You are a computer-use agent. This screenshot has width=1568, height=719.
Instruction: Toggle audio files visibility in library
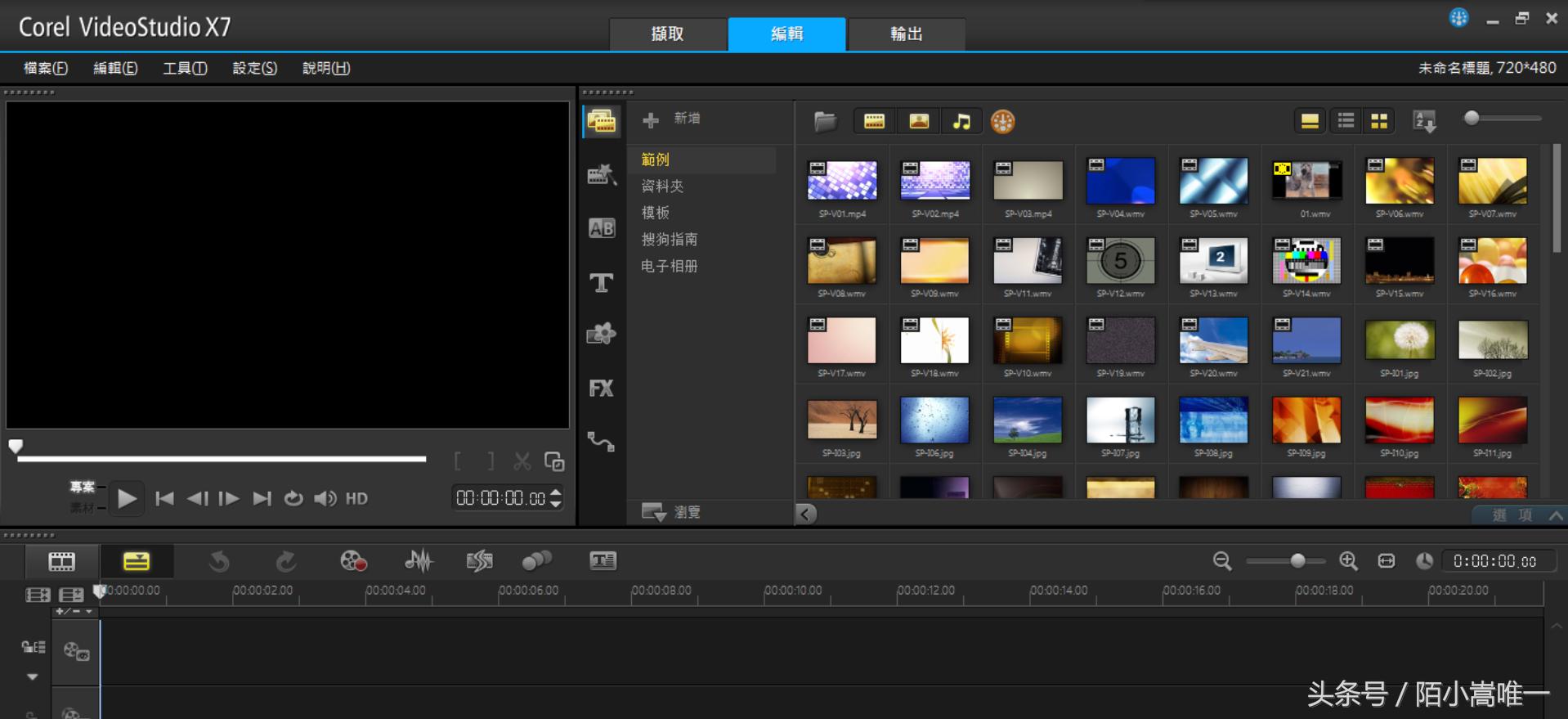[x=961, y=122]
